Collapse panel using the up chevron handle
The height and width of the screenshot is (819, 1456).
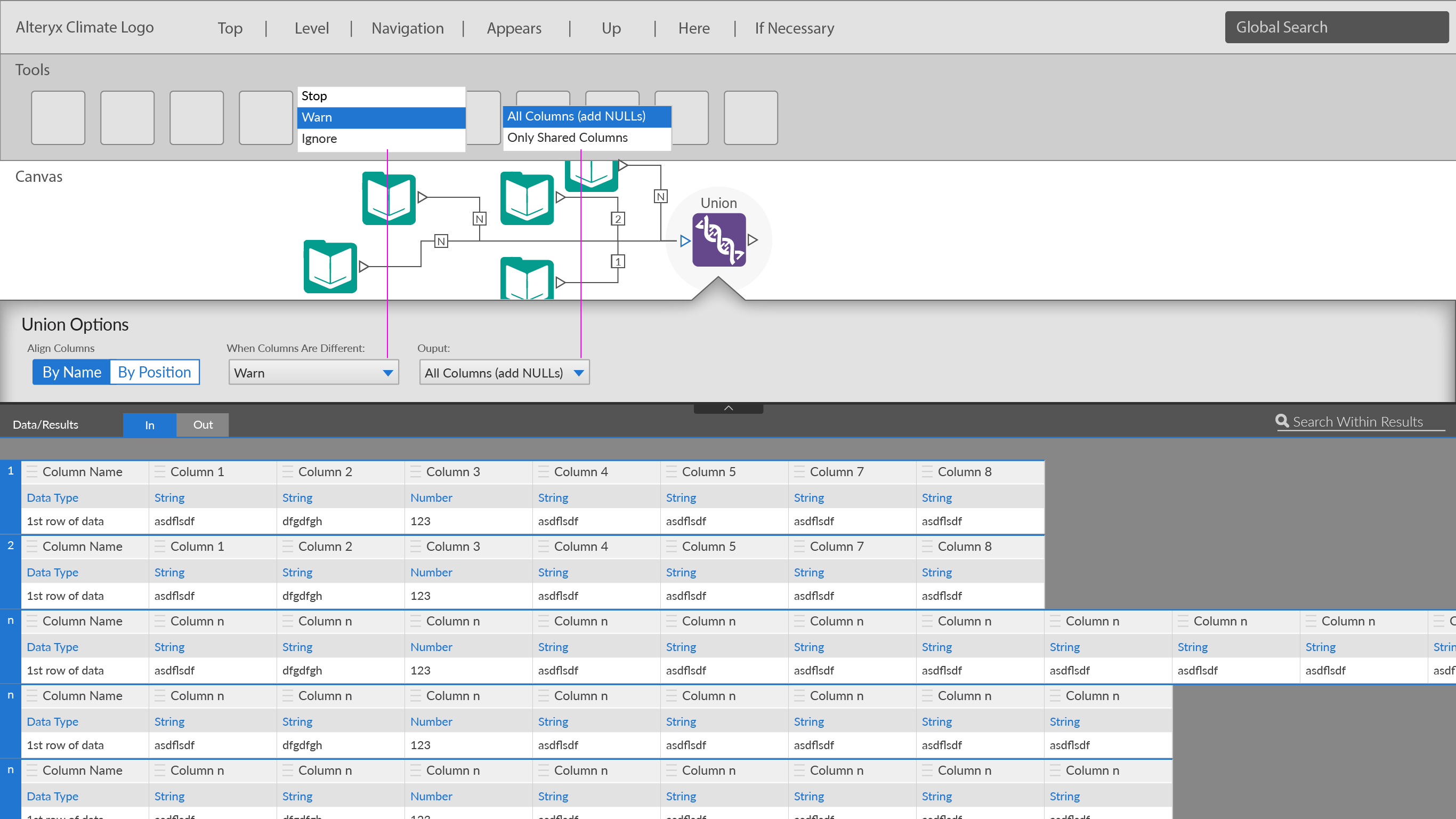click(x=728, y=408)
